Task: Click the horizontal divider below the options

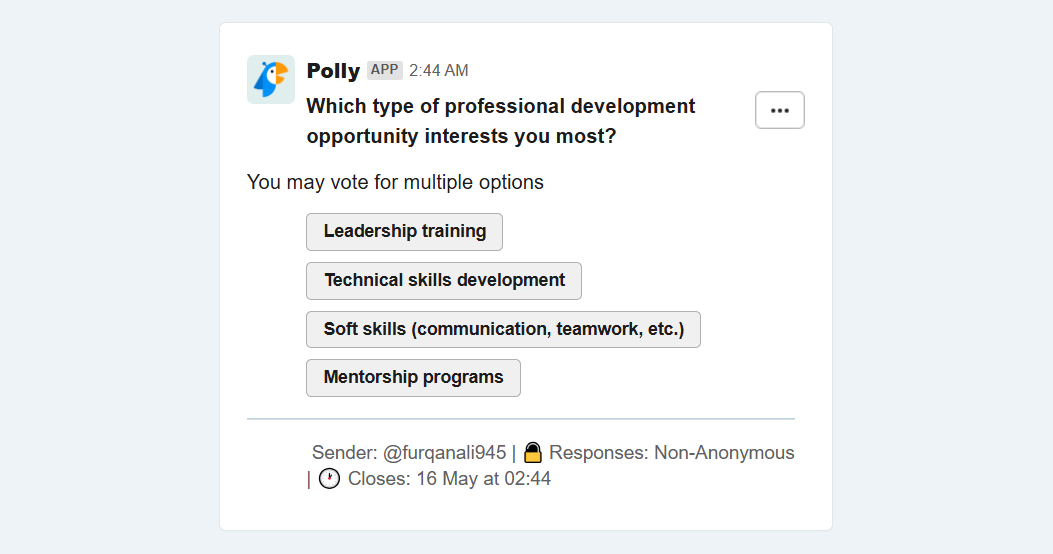Action: (520, 418)
